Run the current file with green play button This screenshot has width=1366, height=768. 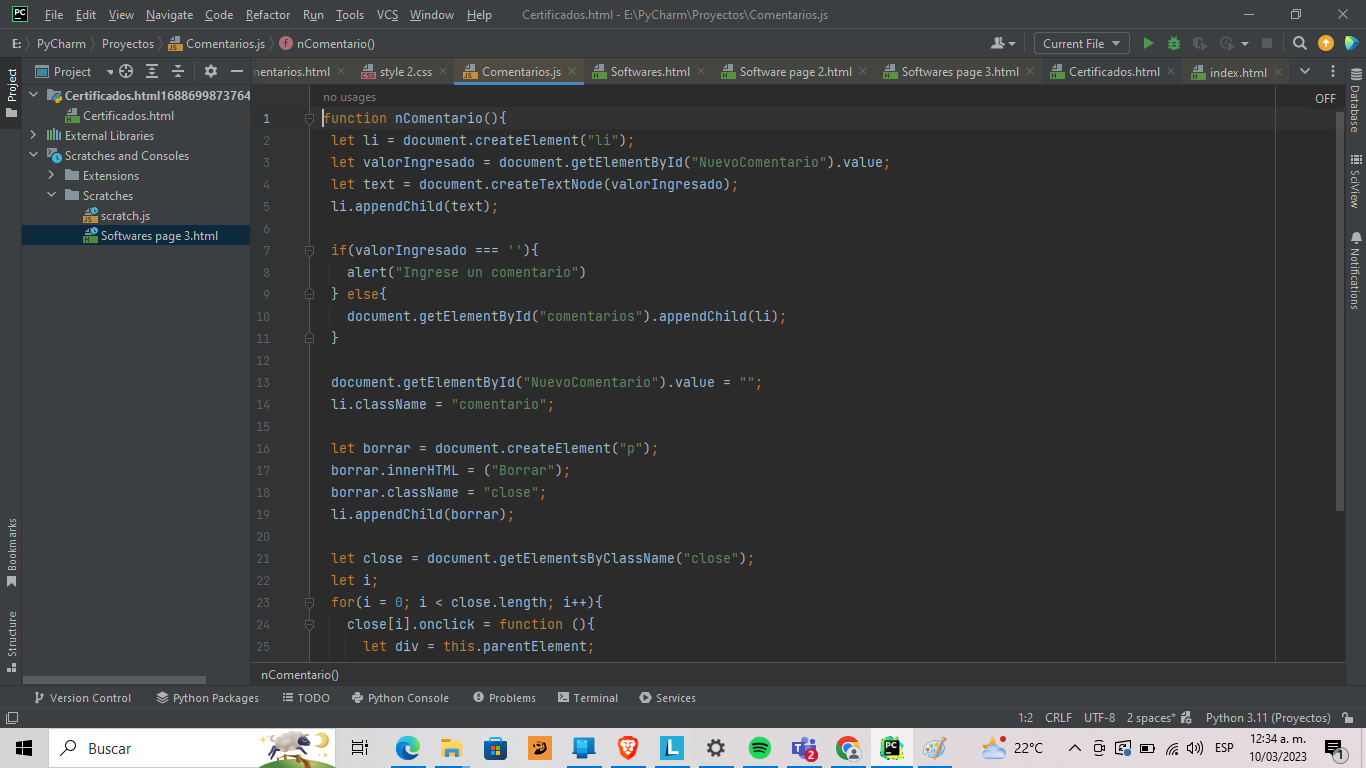tap(1148, 43)
